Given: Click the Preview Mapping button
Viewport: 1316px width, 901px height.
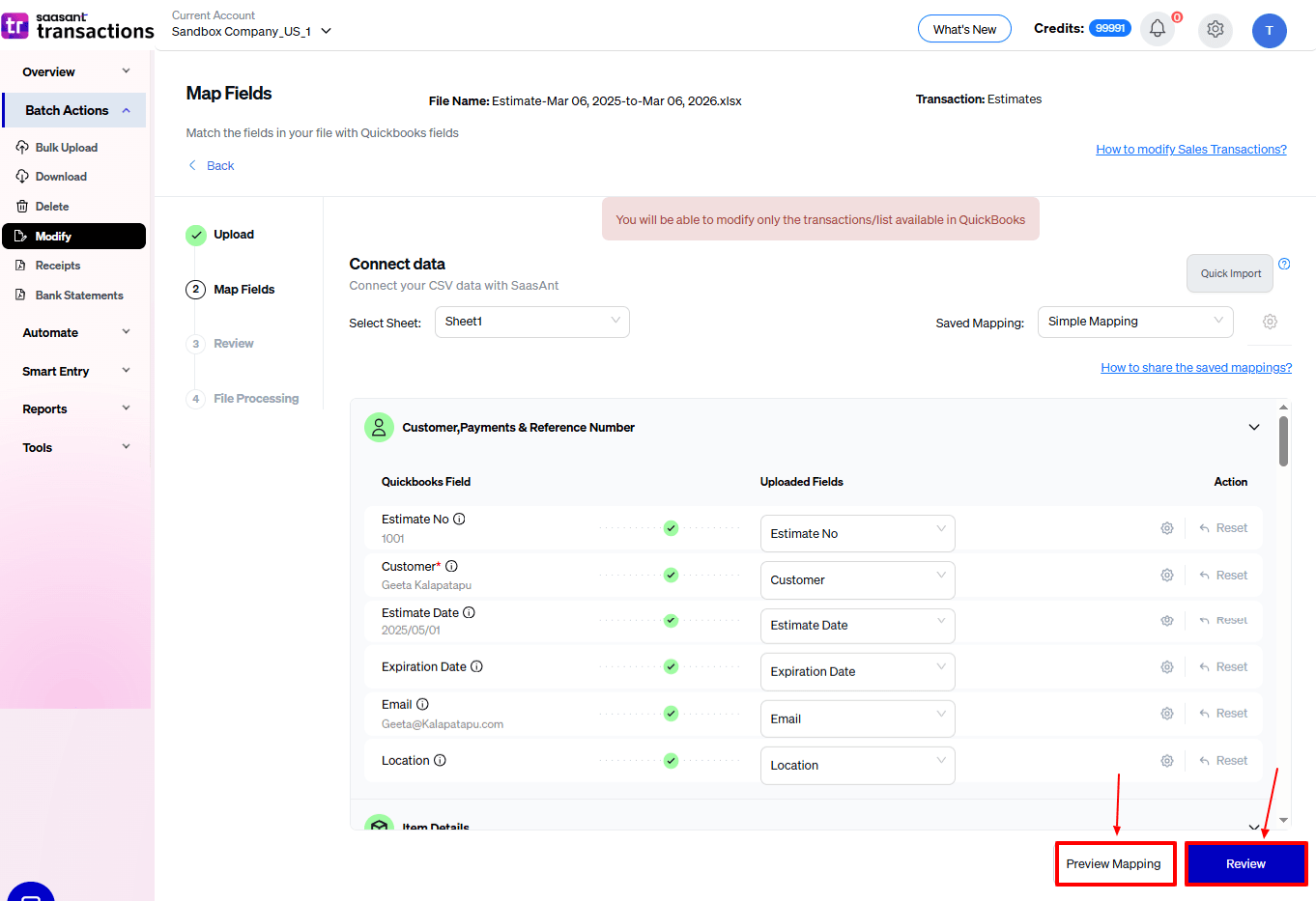Looking at the screenshot, I should 1114,863.
